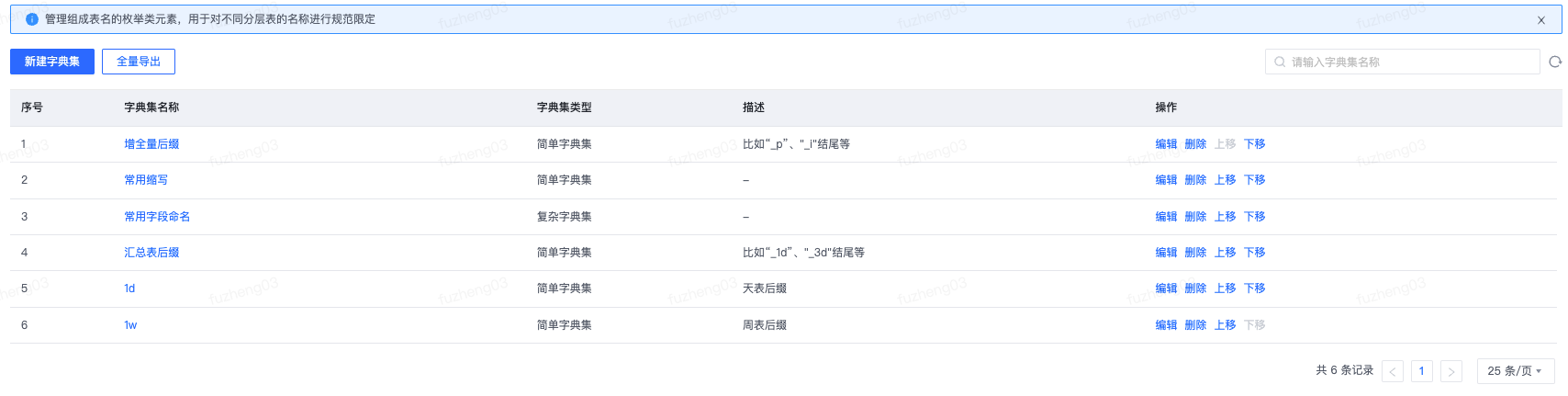Screen dimensions: 1568x396
Task: Click the 全量导出 button
Action: pos(139,62)
